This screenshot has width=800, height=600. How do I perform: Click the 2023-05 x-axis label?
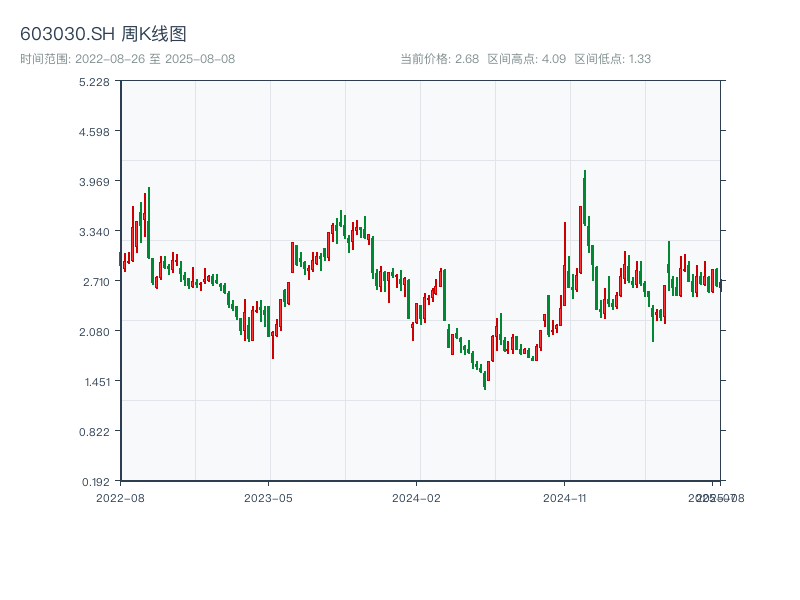[268, 498]
